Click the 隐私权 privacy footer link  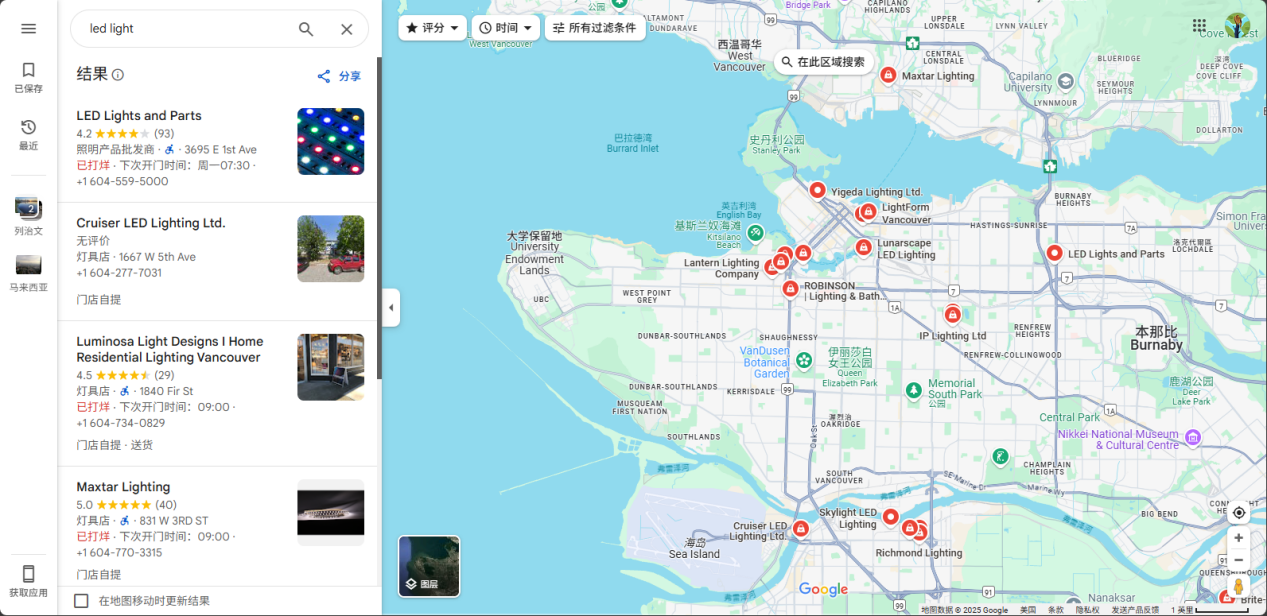[1087, 610]
